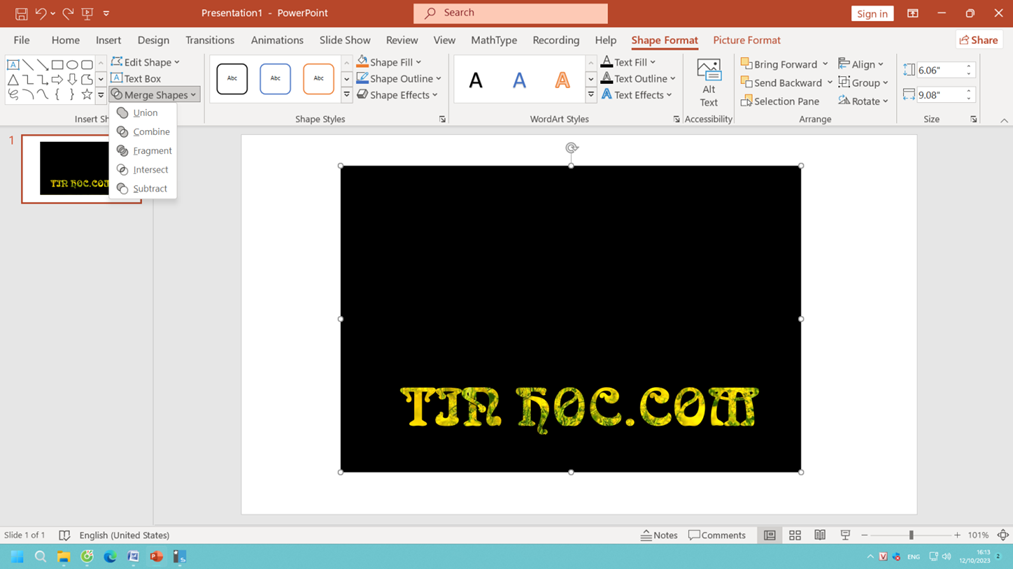Expand the Shape Fill dropdown
Screen dimensions: 1013x569
pos(418,62)
